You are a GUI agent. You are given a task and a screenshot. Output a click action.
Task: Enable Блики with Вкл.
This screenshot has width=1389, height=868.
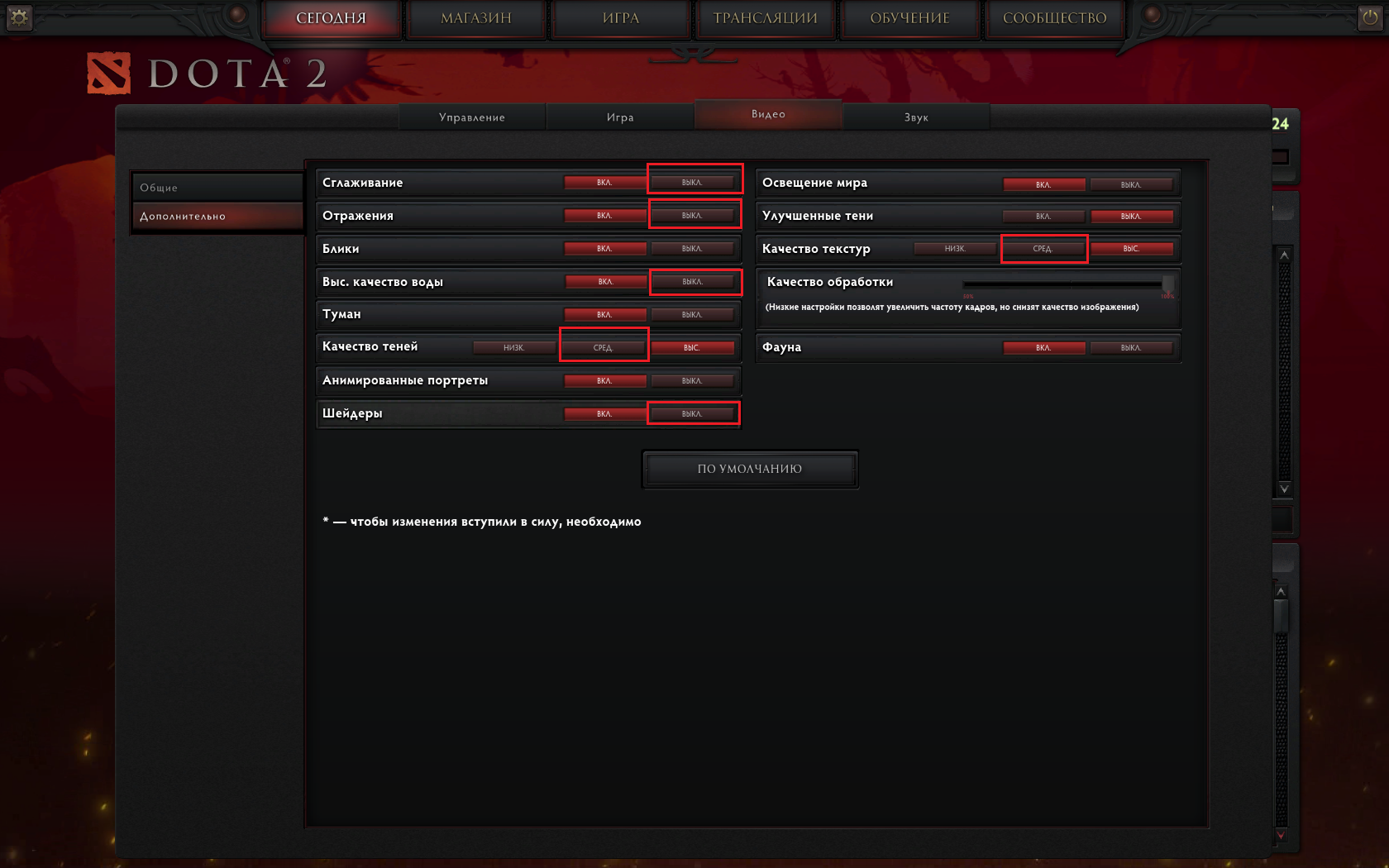click(605, 249)
